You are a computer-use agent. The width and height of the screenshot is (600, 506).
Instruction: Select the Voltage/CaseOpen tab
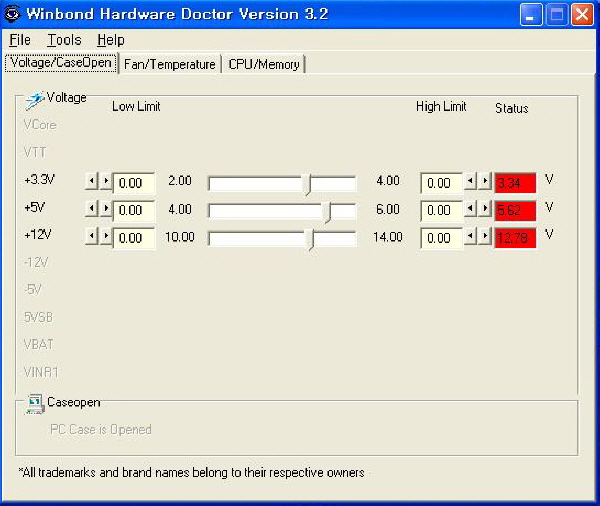(61, 62)
